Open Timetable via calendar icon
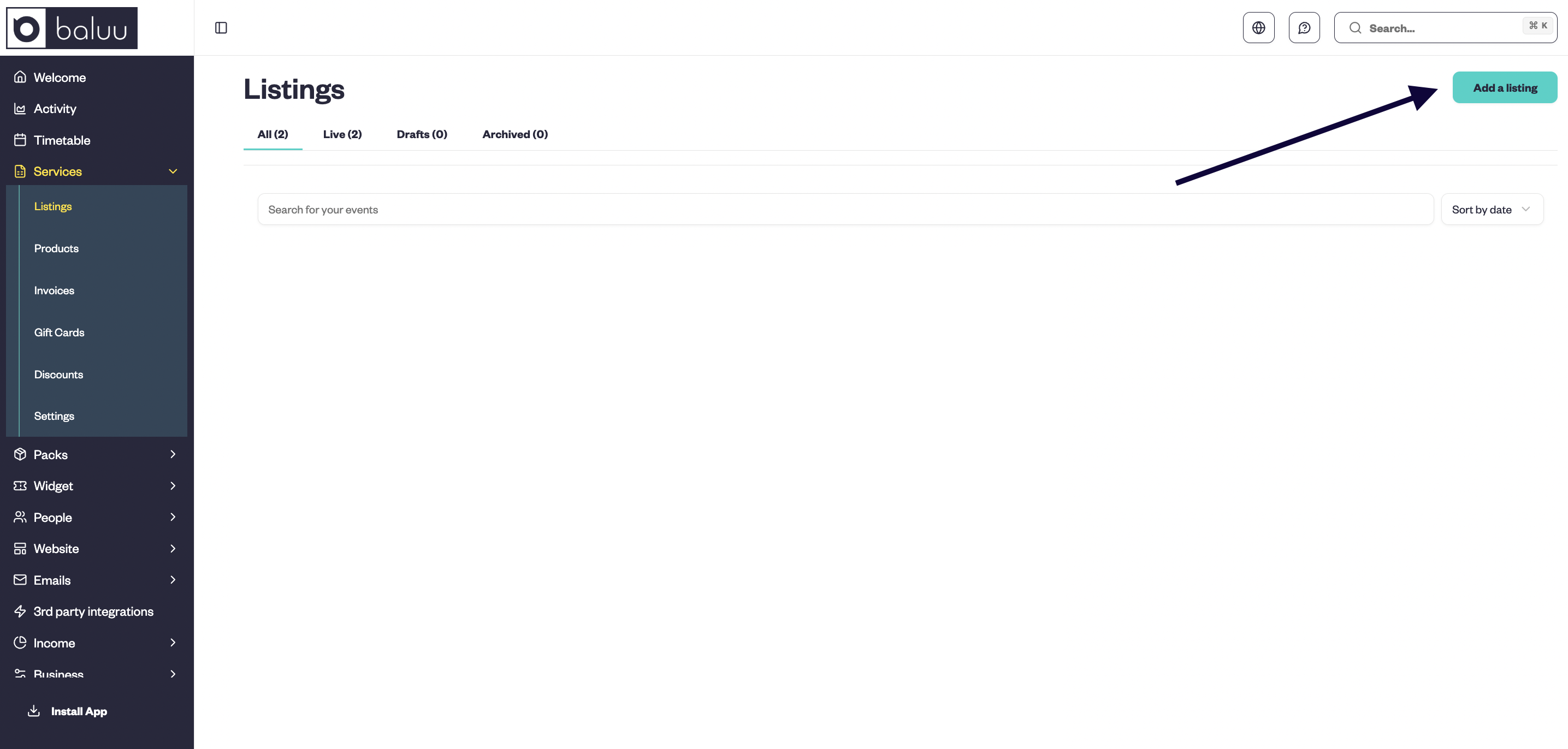This screenshot has height=749, width=1568. click(20, 140)
